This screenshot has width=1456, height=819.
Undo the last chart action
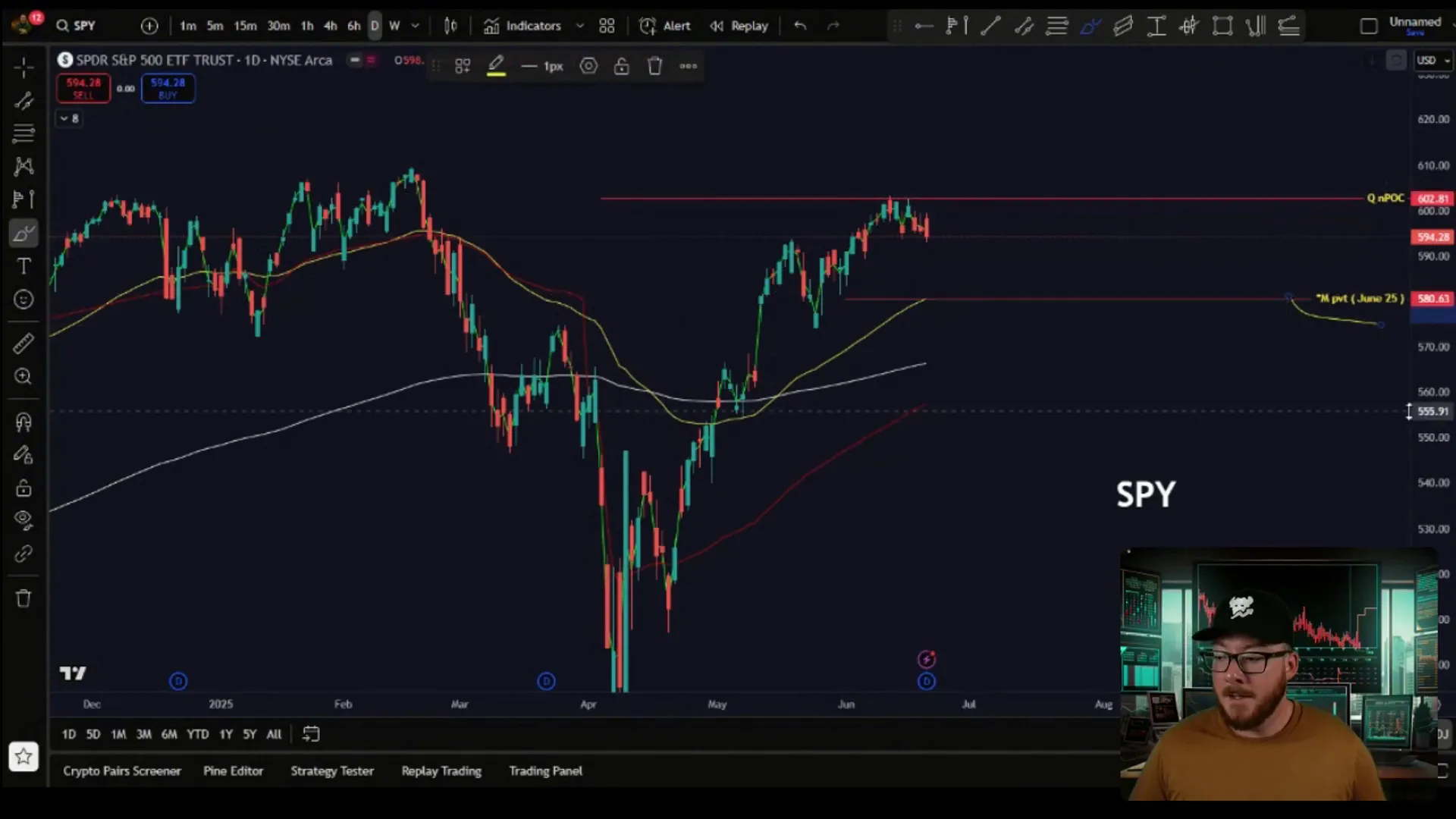point(800,26)
